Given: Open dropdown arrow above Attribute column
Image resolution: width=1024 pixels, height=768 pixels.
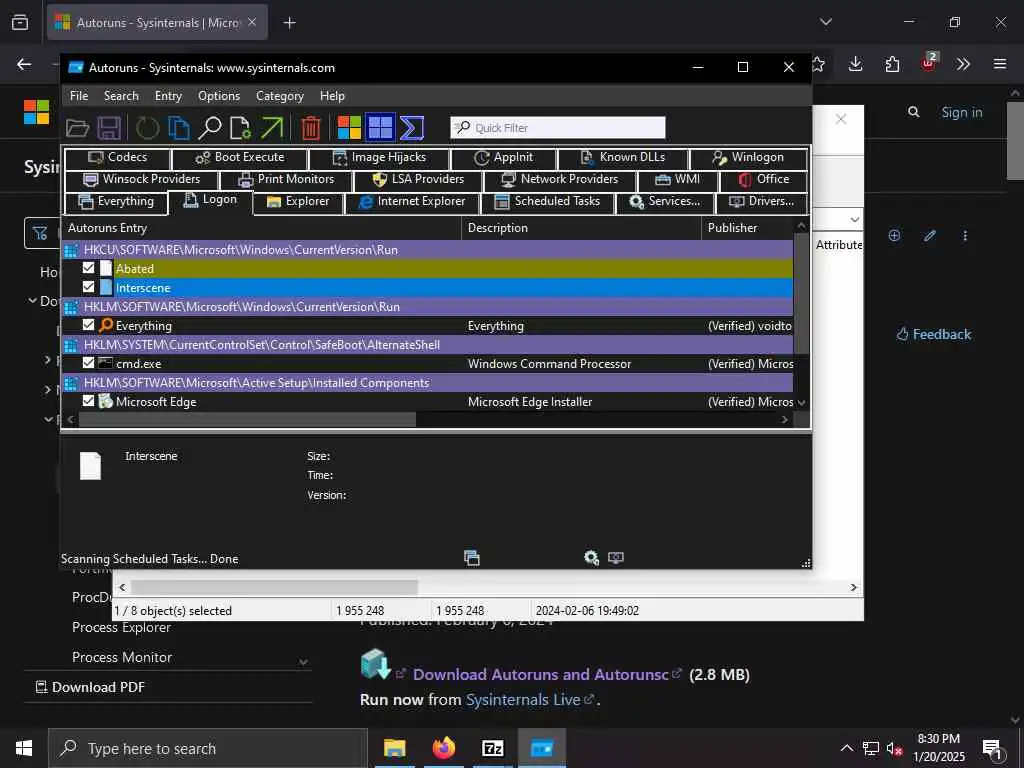Looking at the screenshot, I should point(855,220).
